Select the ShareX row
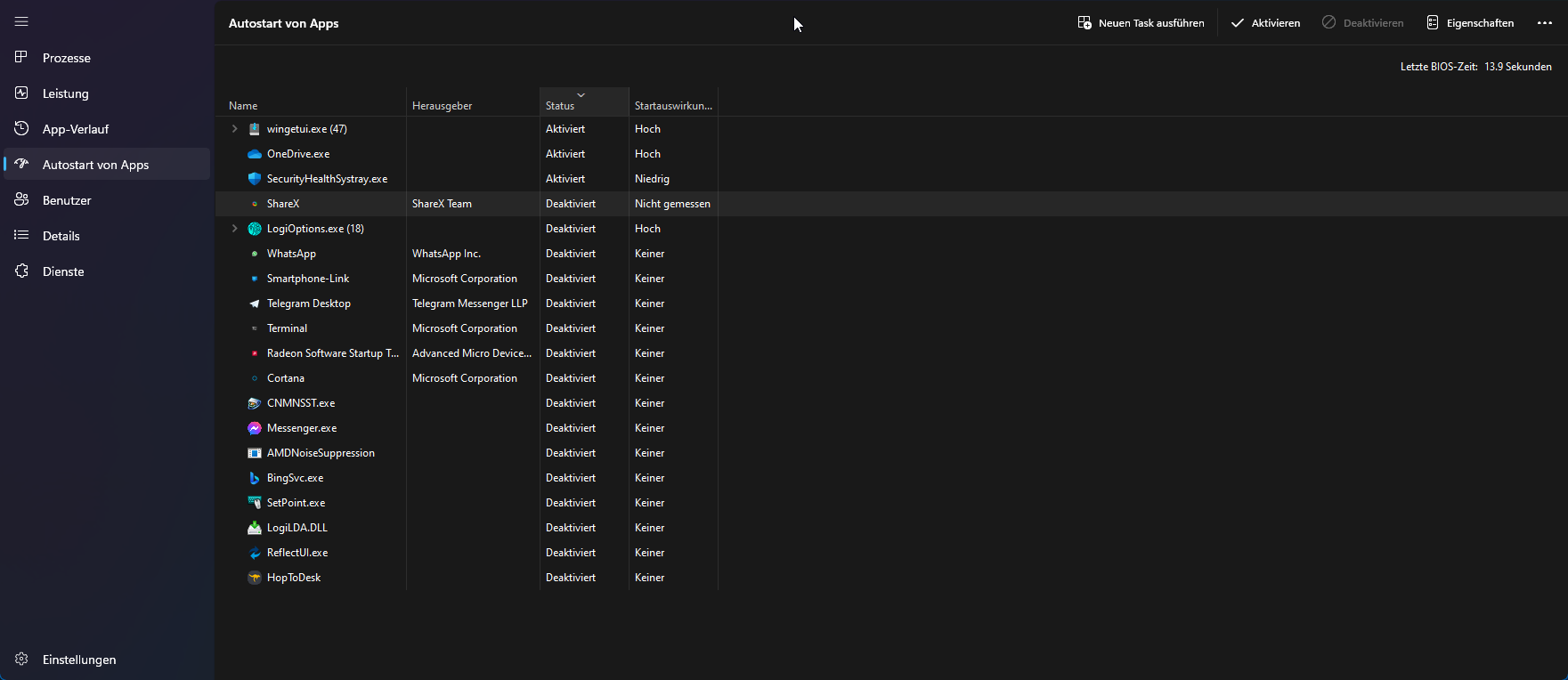Image resolution: width=1568 pixels, height=680 pixels. point(891,204)
